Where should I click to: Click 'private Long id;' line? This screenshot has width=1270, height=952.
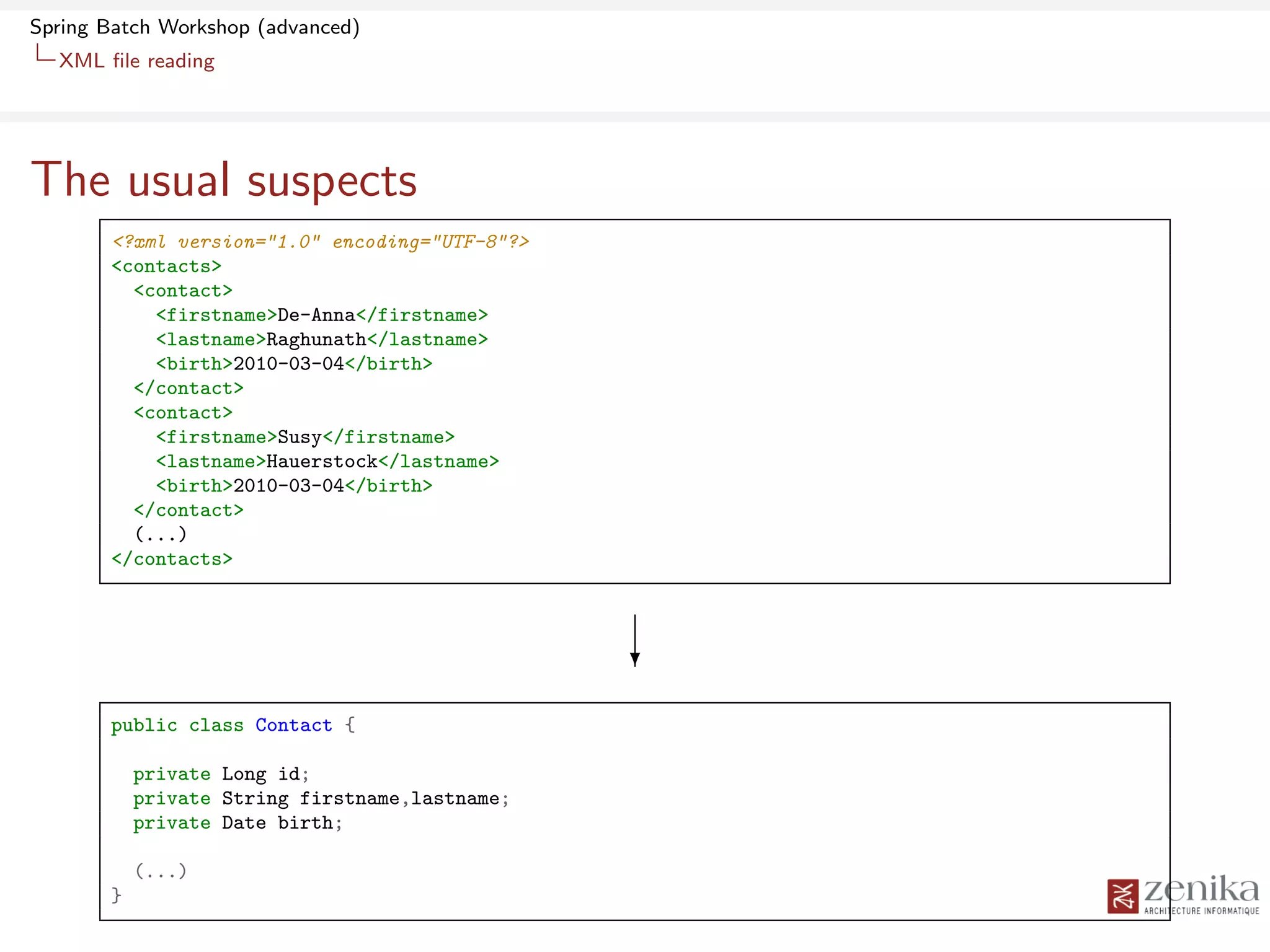pyautogui.click(x=221, y=774)
